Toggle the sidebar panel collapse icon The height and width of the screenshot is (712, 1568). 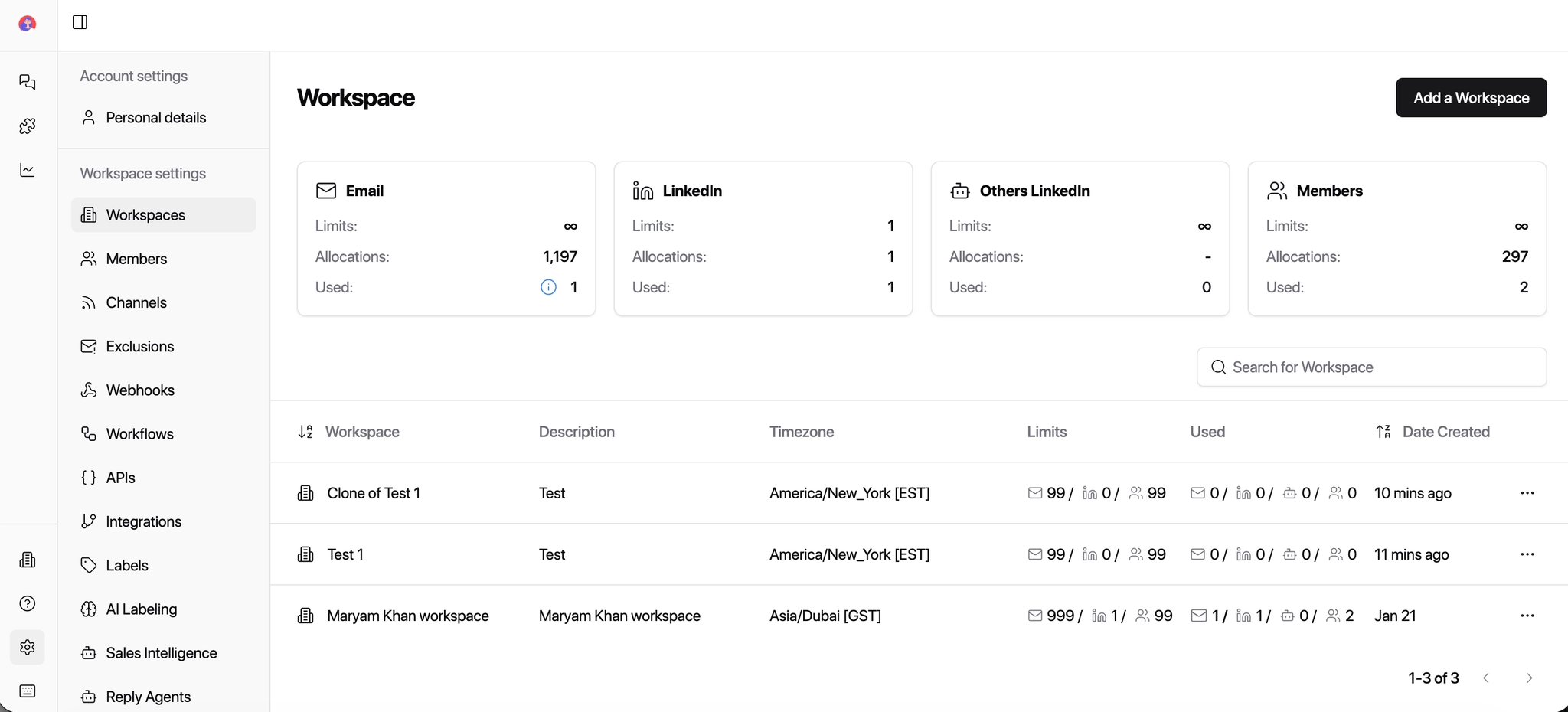pos(80,22)
